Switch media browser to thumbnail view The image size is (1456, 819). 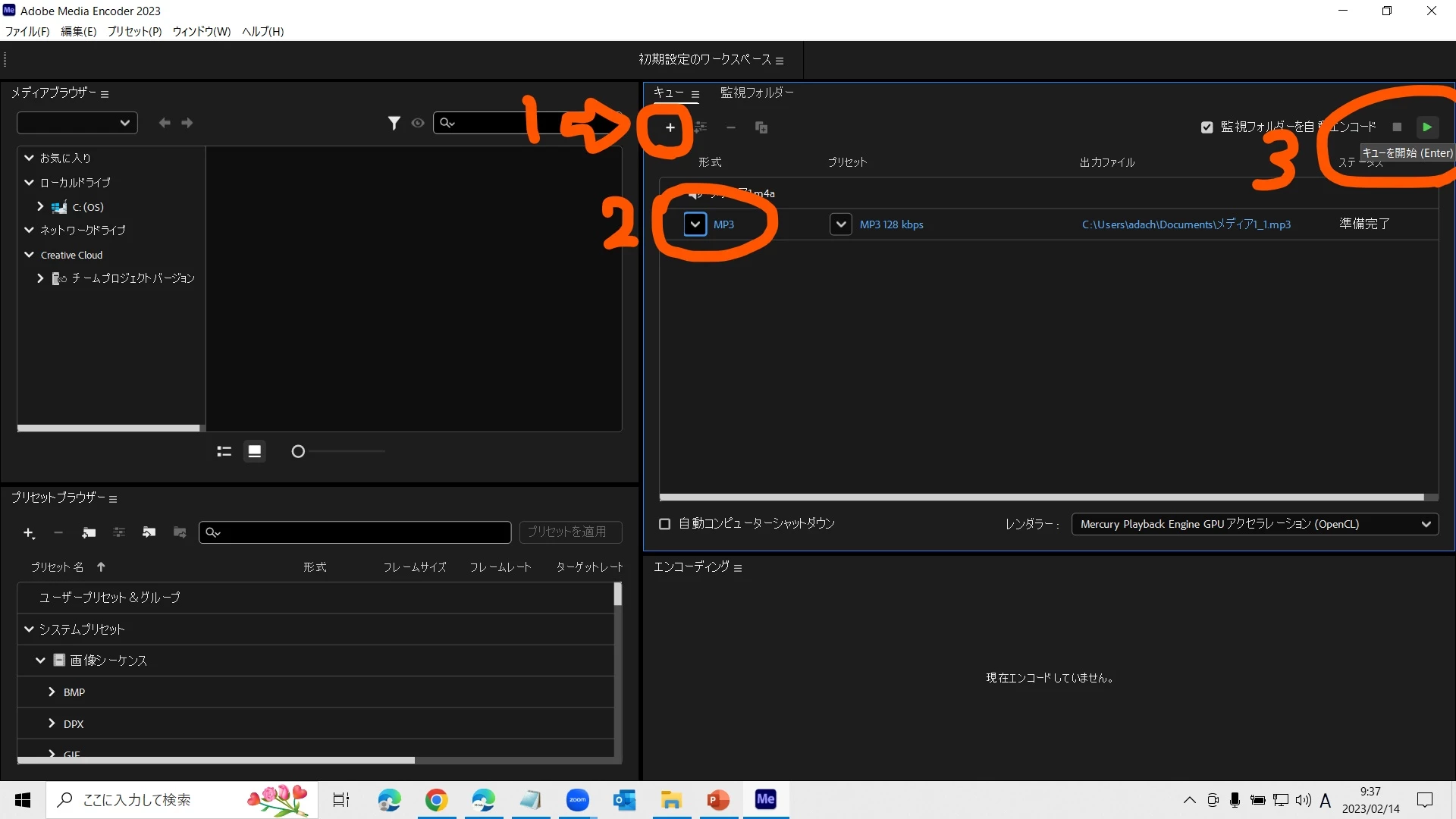pyautogui.click(x=255, y=451)
